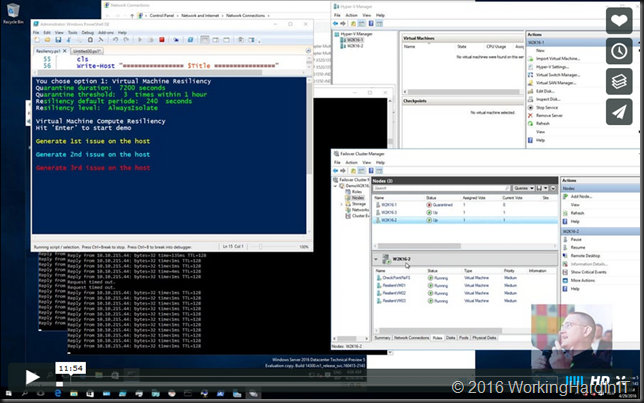Screen dimensions: 644x403
Task: Click the New Remote PowerShell Tab icon
Action: [176, 40]
